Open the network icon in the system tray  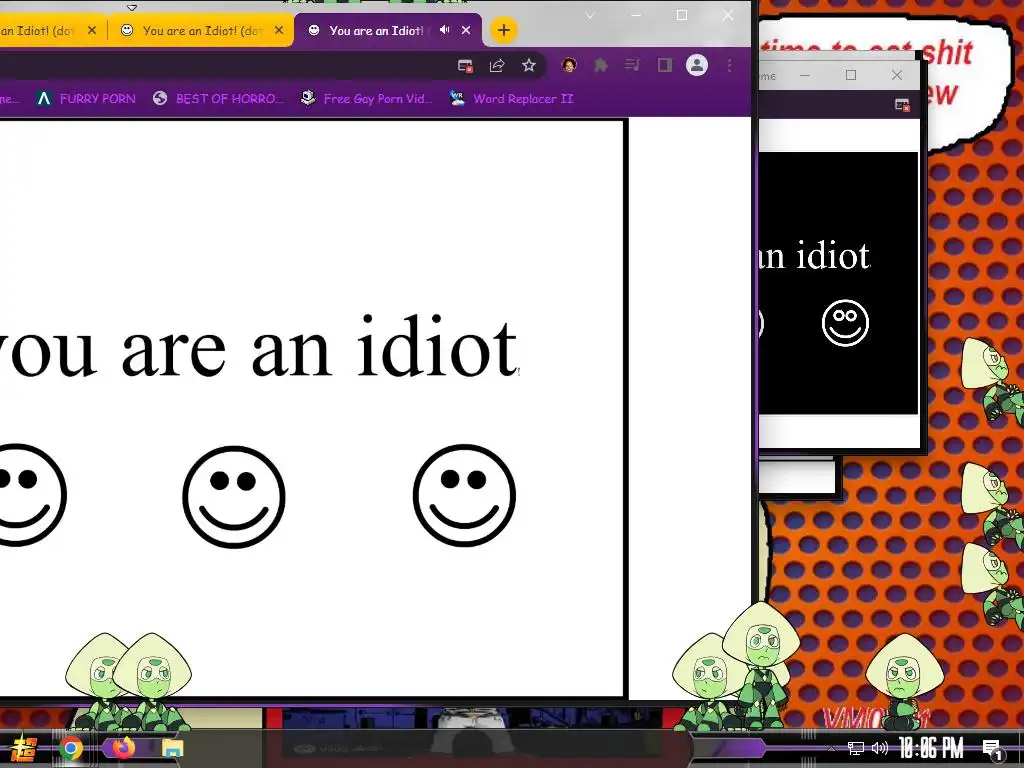tap(856, 748)
